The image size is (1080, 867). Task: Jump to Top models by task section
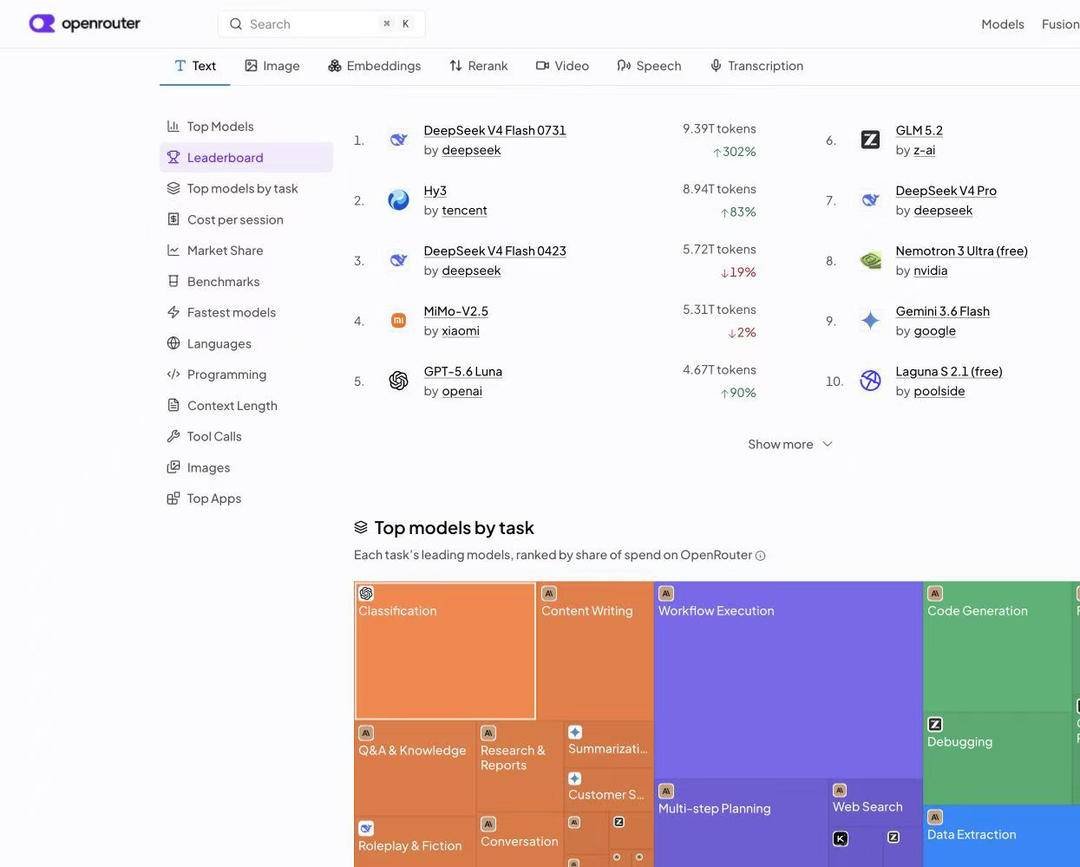coord(246,189)
